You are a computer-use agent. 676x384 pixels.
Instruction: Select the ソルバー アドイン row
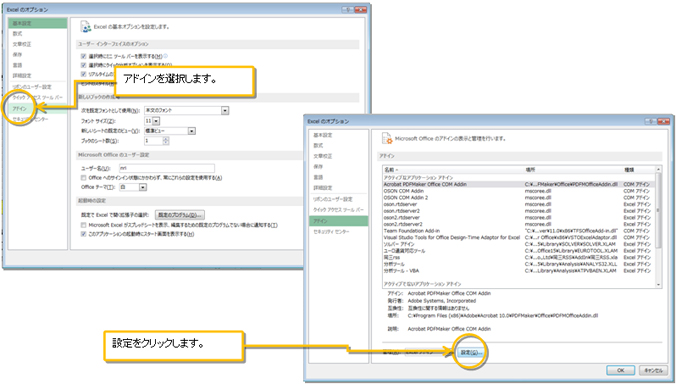(x=519, y=244)
